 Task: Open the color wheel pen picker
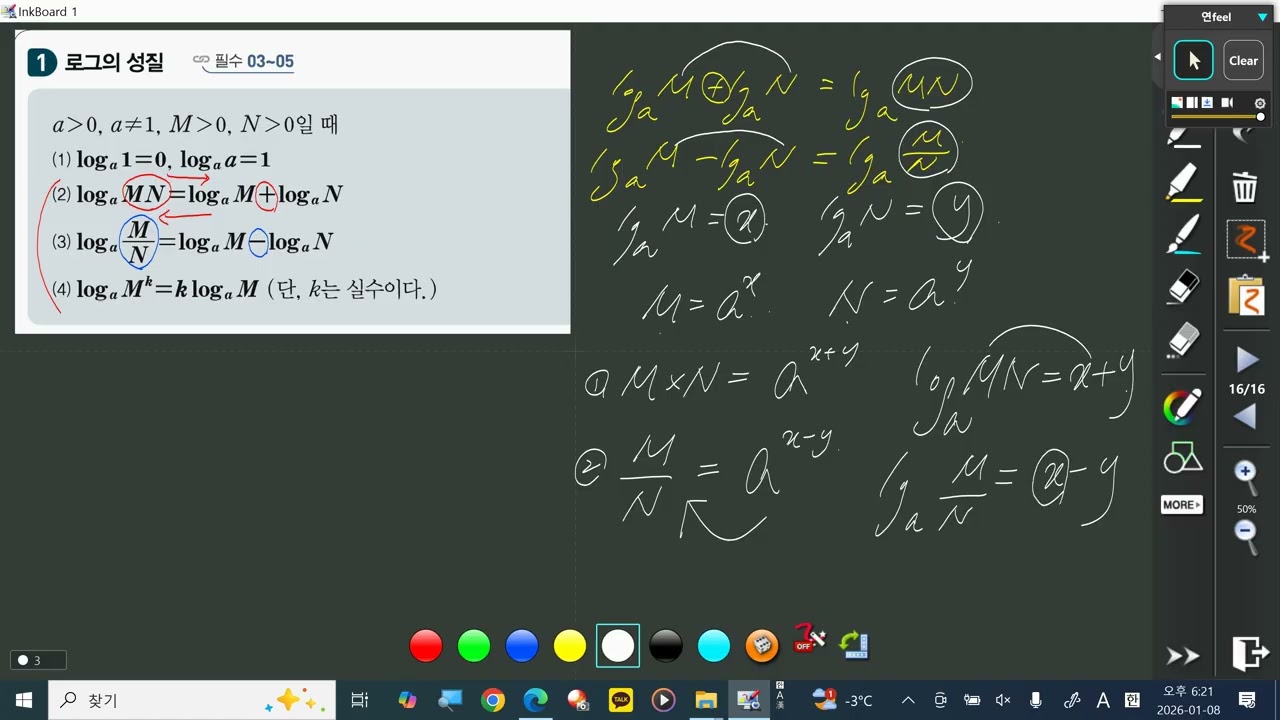pyautogui.click(x=1183, y=407)
